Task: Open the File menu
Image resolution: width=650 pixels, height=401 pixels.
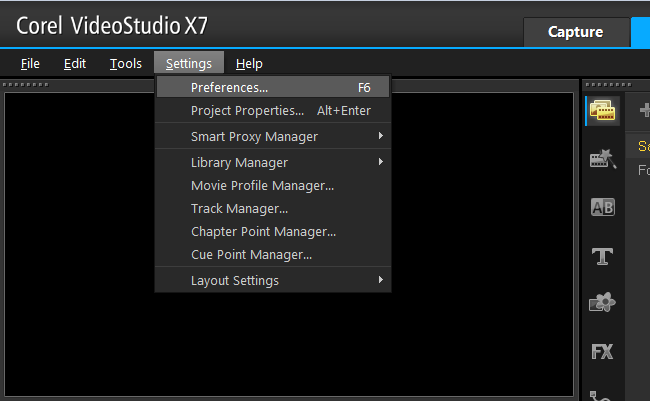Action: (x=30, y=63)
